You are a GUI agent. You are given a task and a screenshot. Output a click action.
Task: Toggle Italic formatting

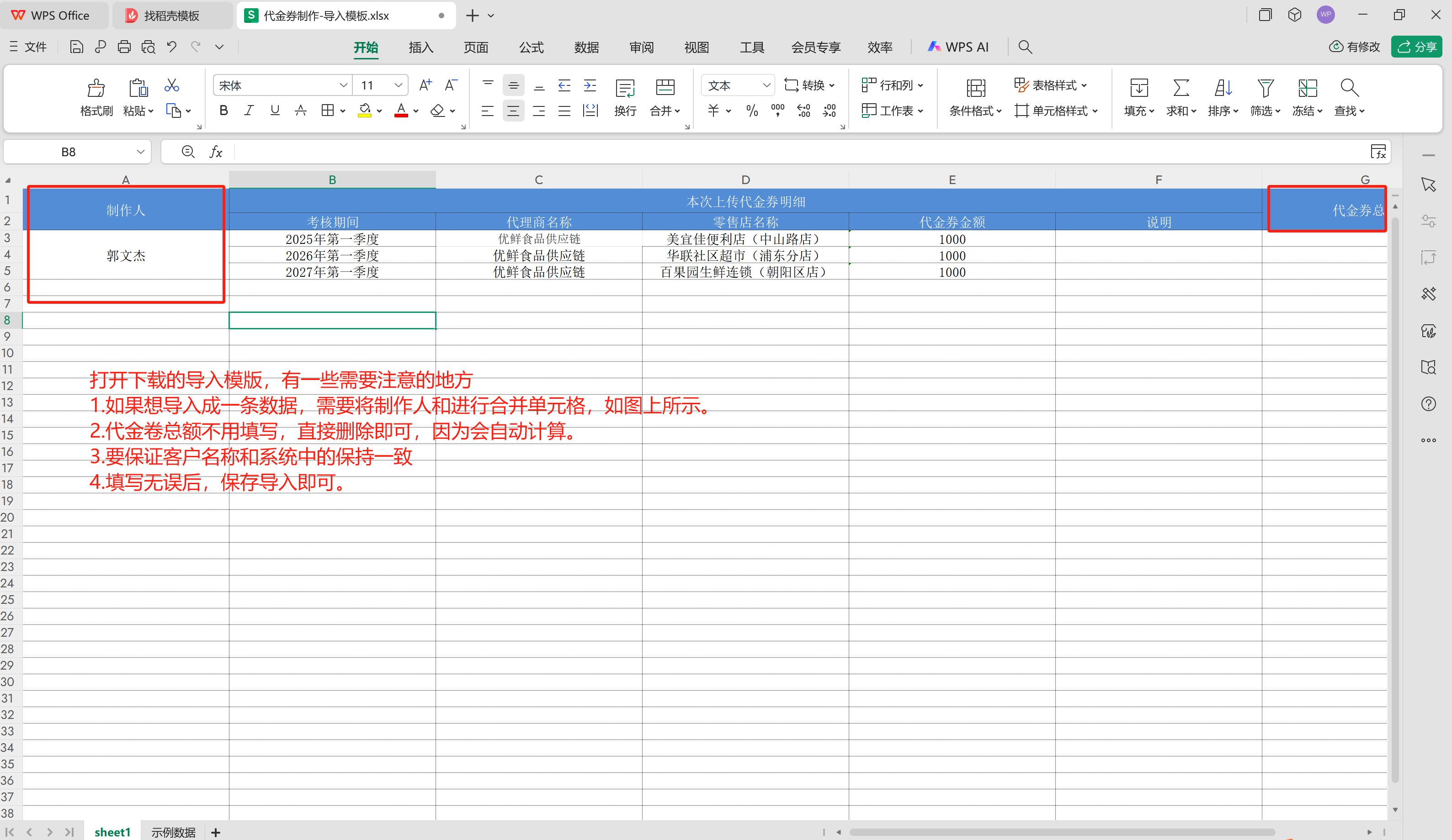pos(249,111)
